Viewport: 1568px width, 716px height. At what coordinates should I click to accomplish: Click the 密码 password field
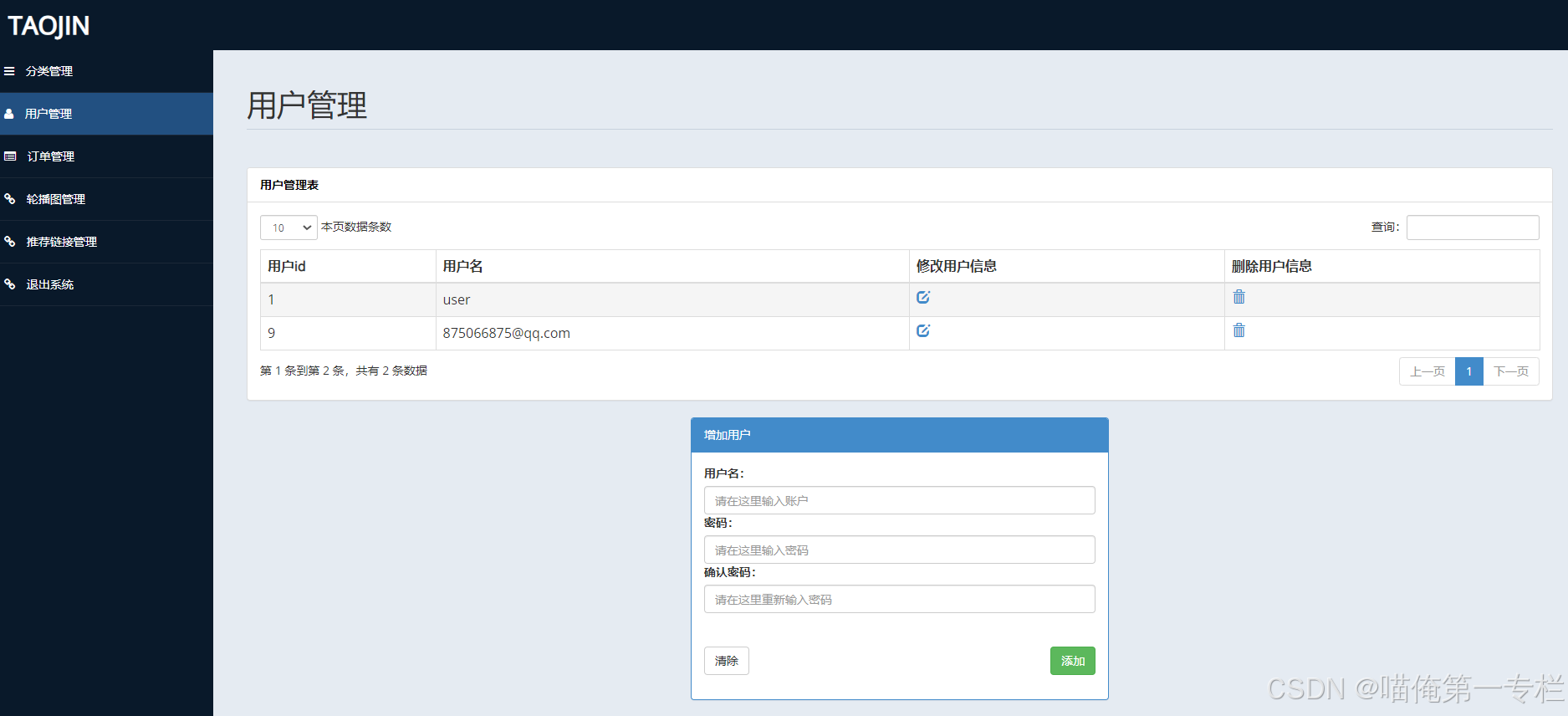900,550
